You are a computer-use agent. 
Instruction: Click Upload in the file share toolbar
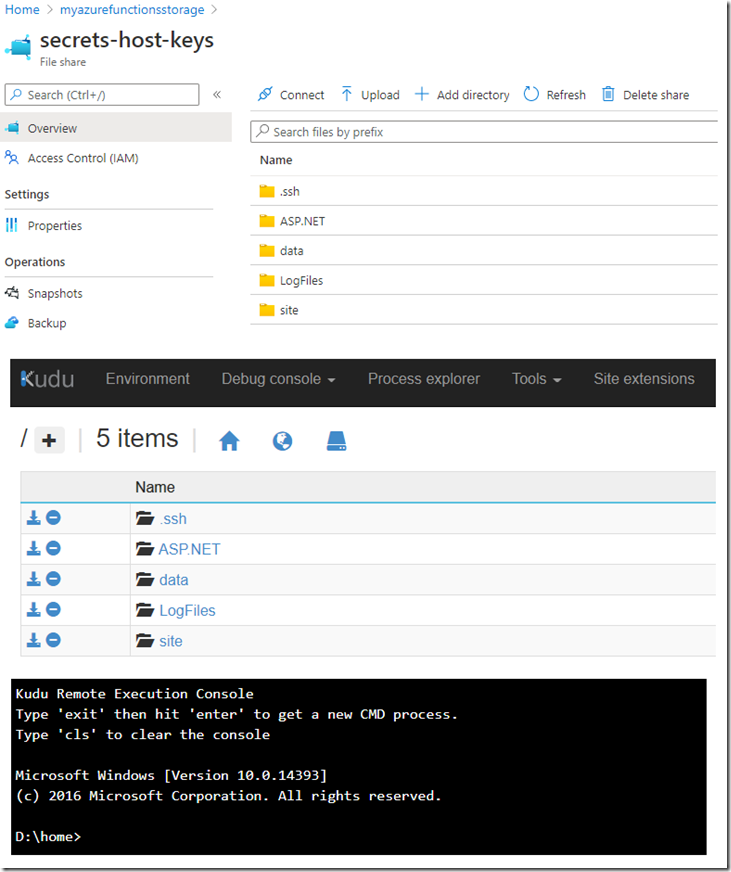(x=370, y=95)
